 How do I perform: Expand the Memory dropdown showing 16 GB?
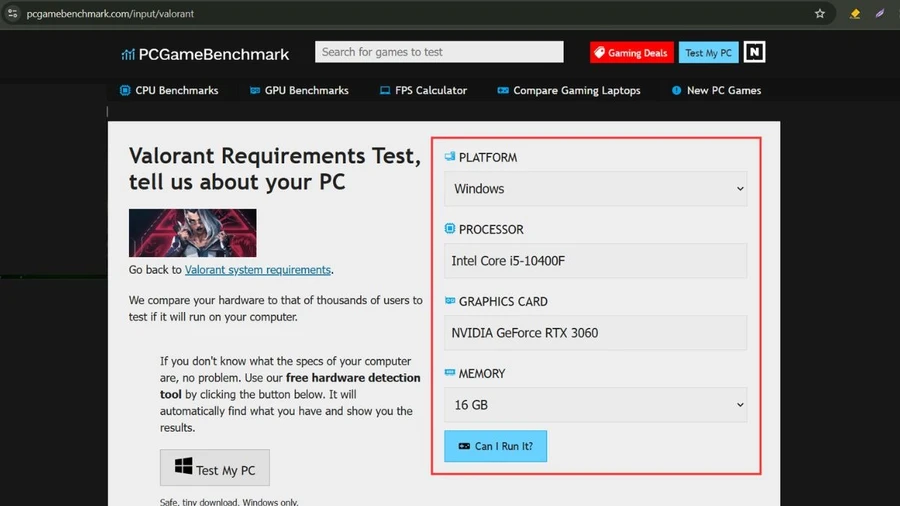tap(595, 405)
